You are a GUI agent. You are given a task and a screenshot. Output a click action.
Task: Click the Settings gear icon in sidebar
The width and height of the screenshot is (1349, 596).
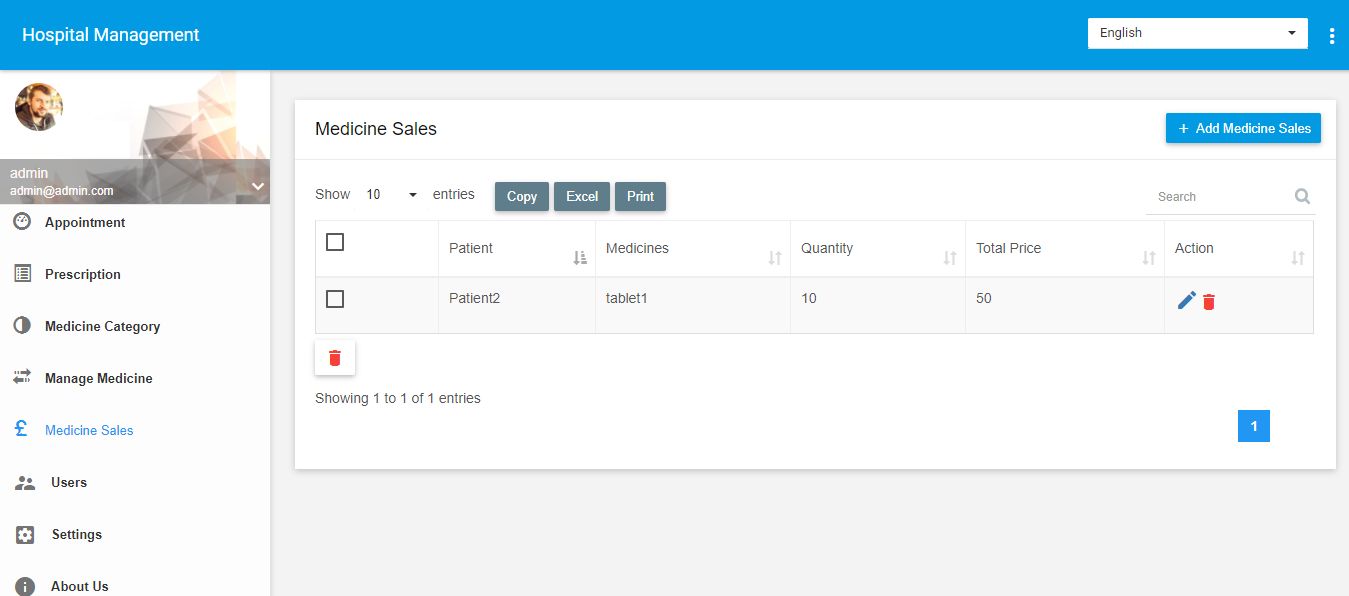click(x=25, y=534)
